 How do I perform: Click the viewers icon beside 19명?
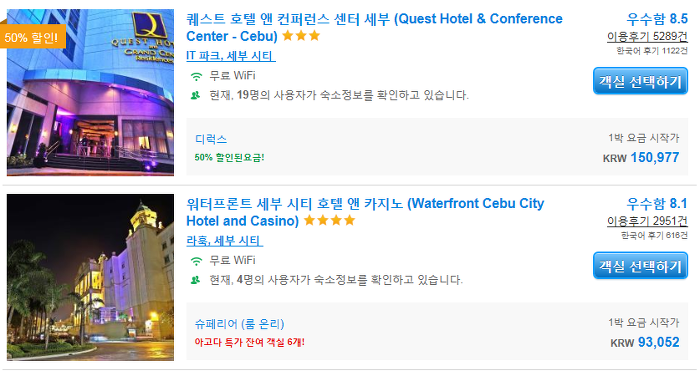195,96
